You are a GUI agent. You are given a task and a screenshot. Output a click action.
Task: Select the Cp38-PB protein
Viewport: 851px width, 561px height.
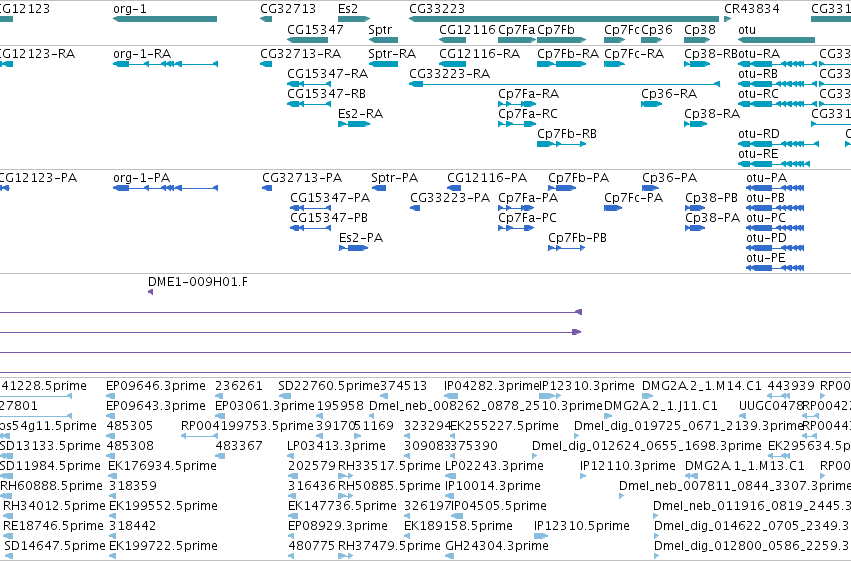(695, 208)
